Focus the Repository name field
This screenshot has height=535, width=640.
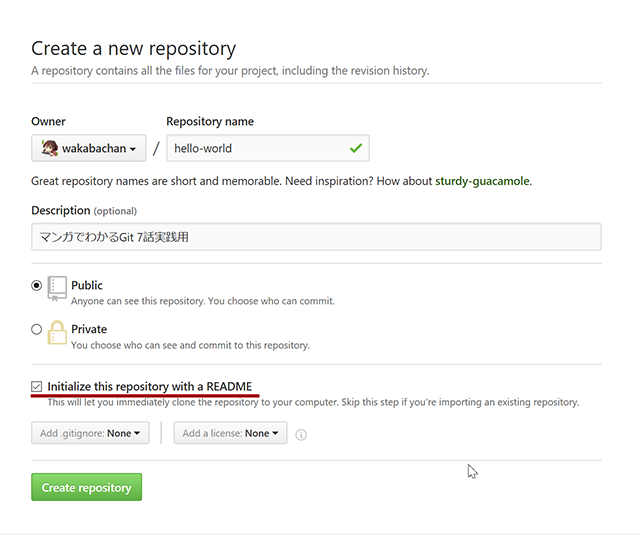click(x=268, y=148)
